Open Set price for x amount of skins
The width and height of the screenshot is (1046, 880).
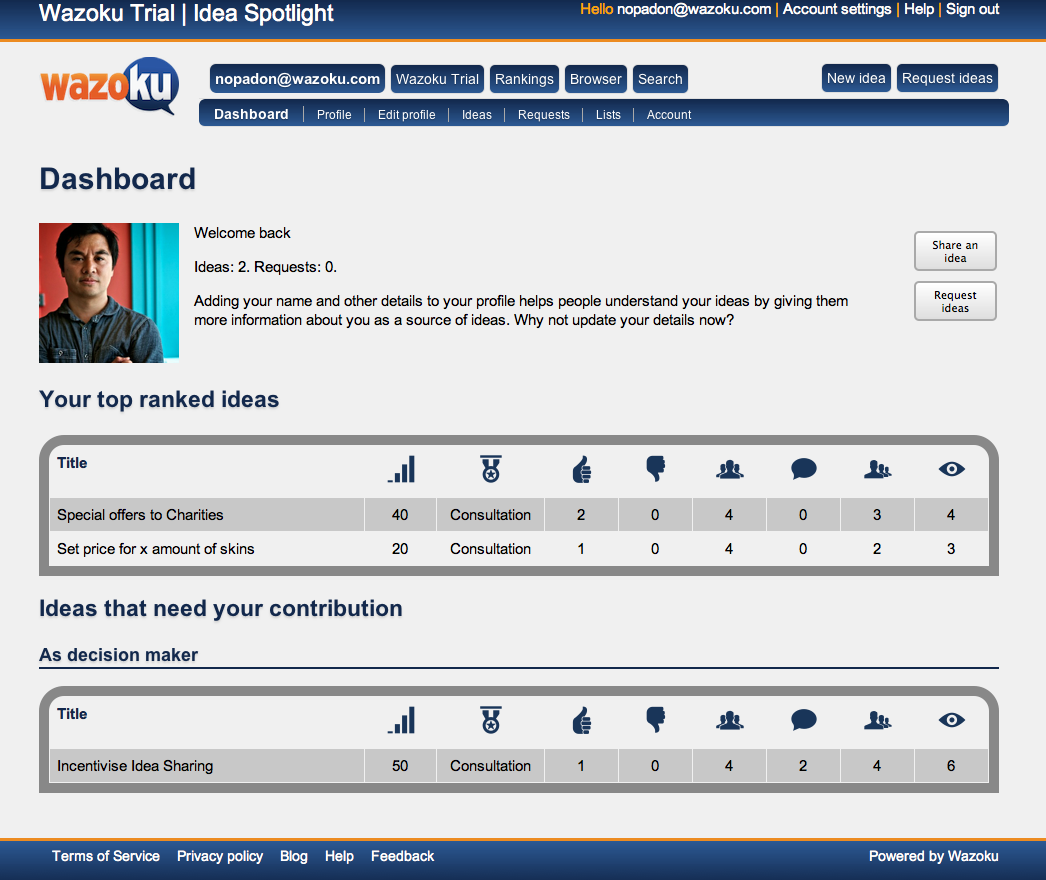point(155,549)
